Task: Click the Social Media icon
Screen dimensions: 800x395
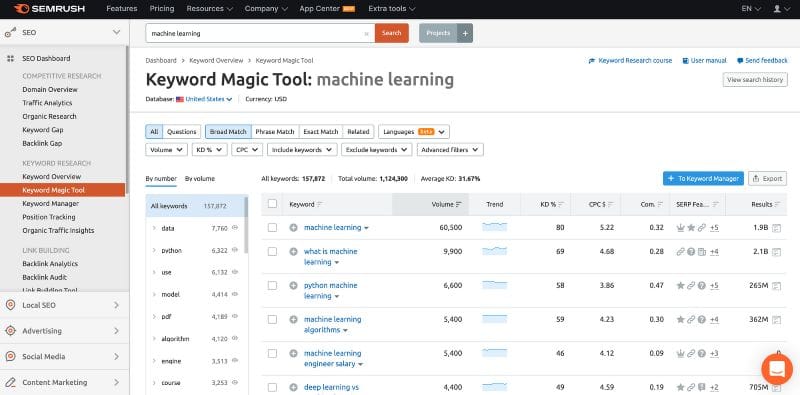Action: [10, 357]
